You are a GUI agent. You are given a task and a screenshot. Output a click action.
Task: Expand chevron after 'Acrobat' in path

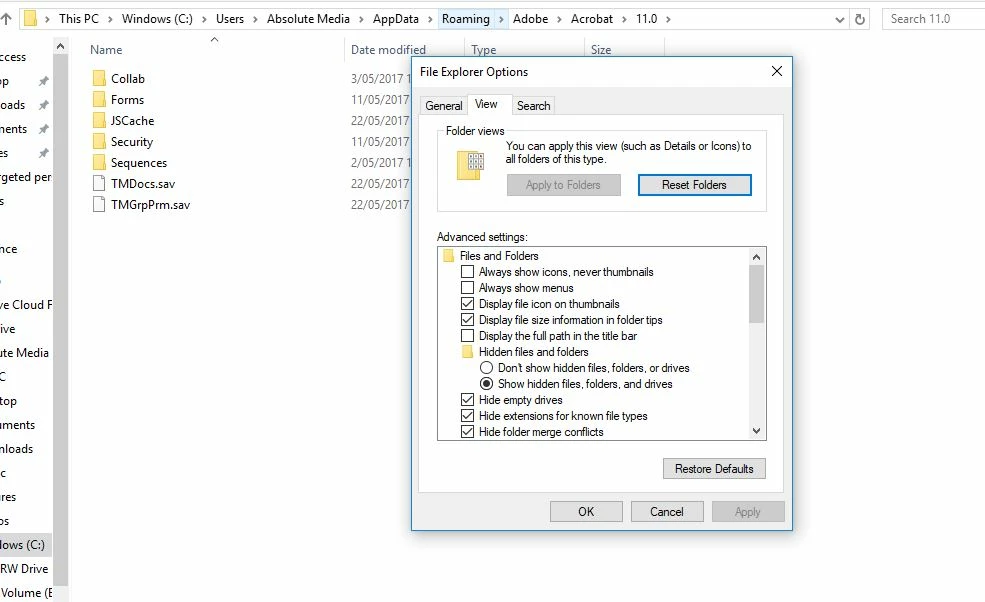click(624, 19)
